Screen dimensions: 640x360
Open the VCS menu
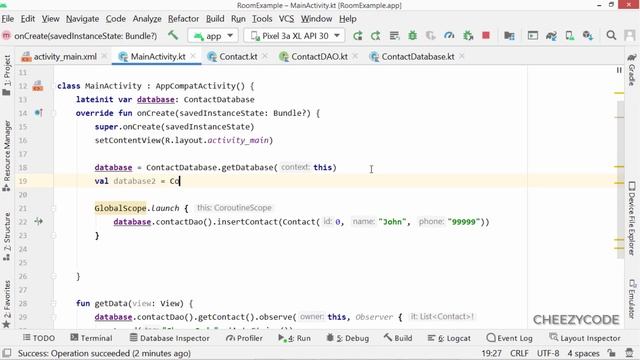(x=286, y=19)
